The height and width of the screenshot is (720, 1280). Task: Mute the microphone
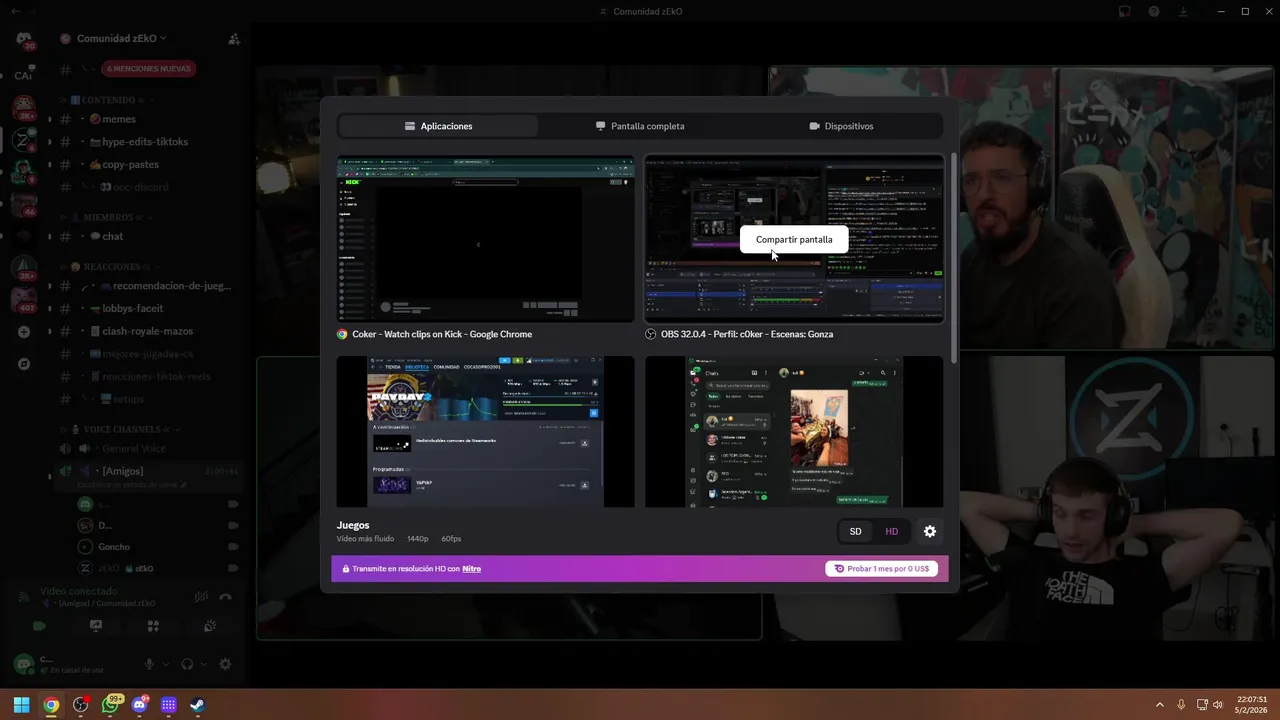click(x=150, y=664)
